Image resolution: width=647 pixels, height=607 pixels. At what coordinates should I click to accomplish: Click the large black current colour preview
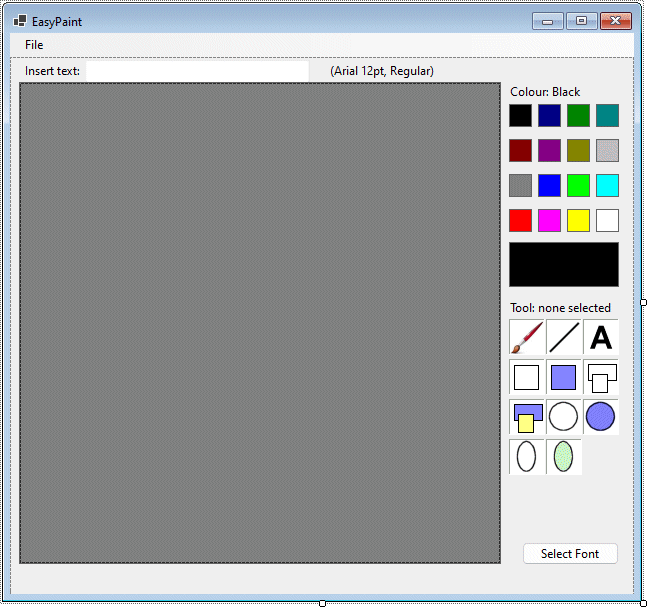coord(564,264)
